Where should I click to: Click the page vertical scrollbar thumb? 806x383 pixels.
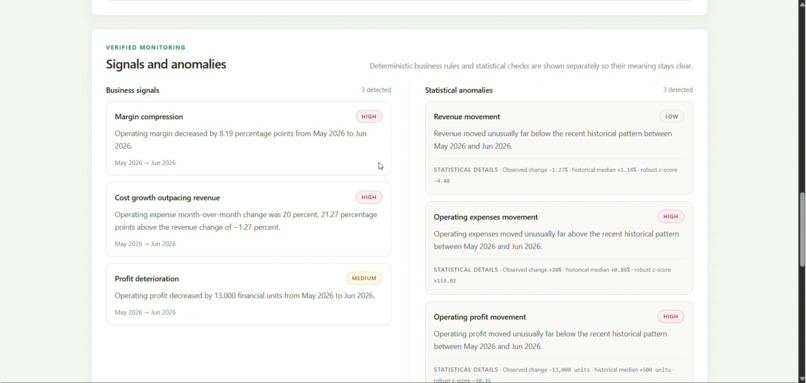[x=802, y=230]
